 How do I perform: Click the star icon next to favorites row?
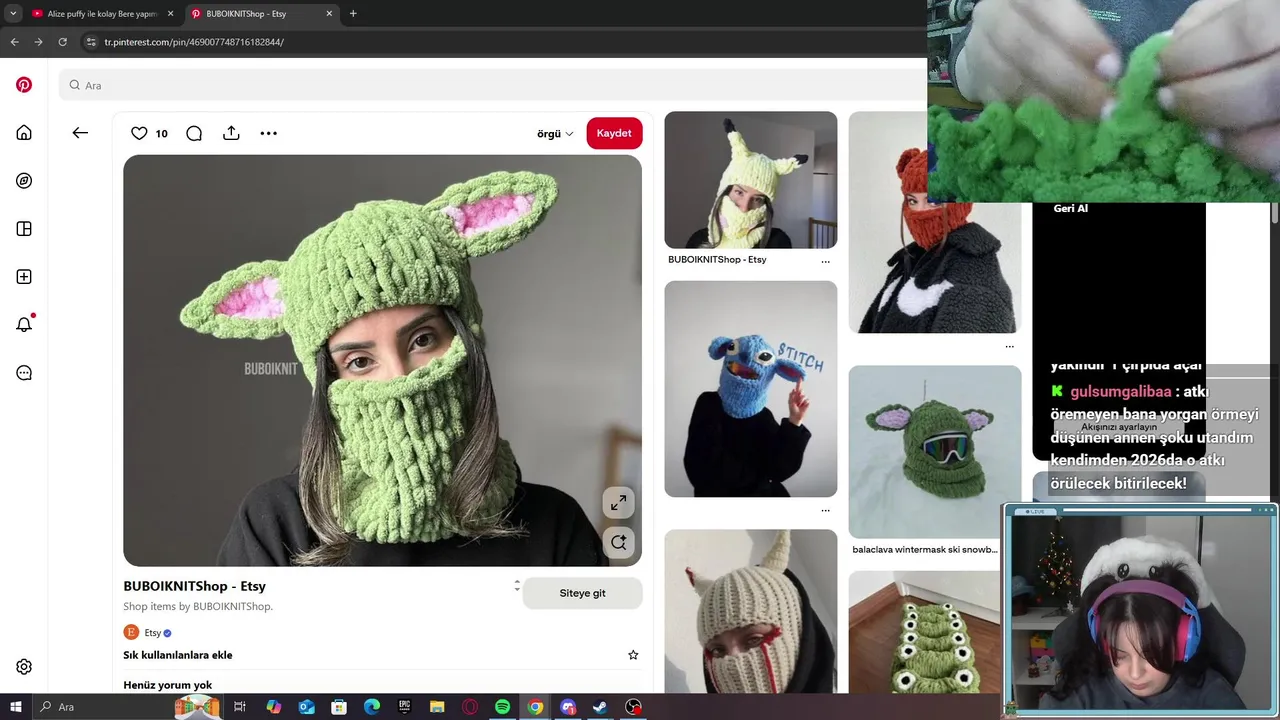pos(633,655)
